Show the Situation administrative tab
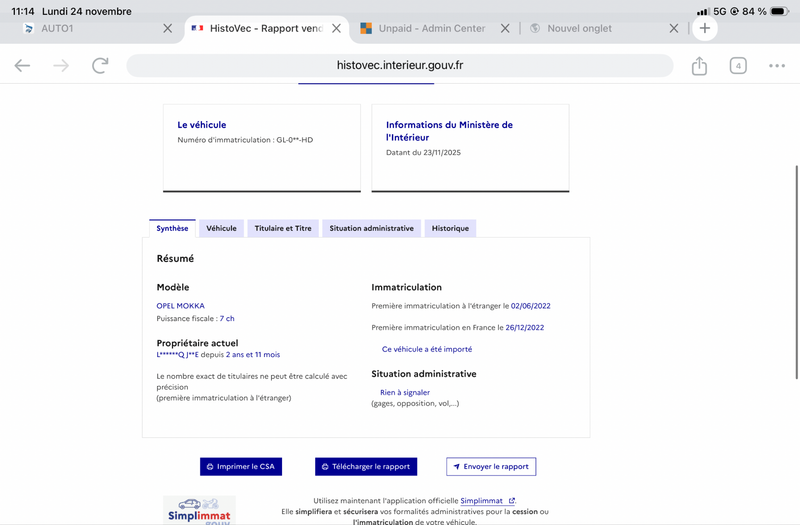This screenshot has height=525, width=800. coord(371,228)
